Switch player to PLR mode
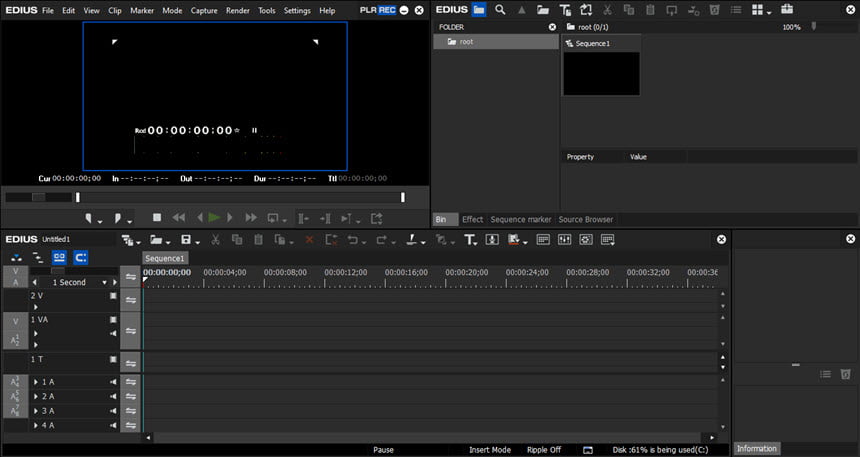 [x=368, y=10]
